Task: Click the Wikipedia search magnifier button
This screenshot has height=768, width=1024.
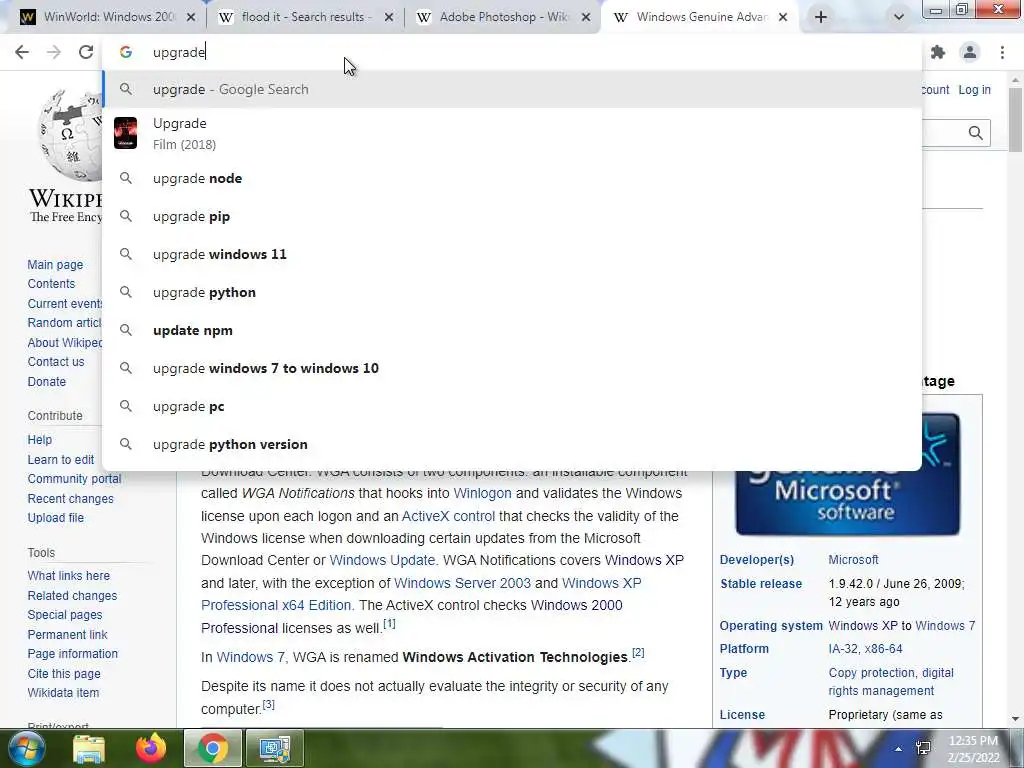Action: [976, 133]
